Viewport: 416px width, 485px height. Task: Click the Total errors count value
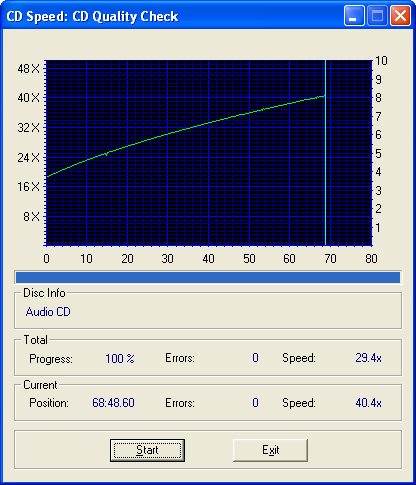255,358
